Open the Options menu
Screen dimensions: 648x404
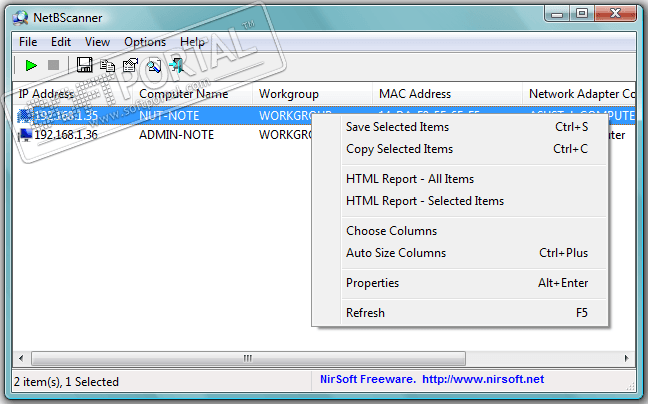tap(145, 42)
